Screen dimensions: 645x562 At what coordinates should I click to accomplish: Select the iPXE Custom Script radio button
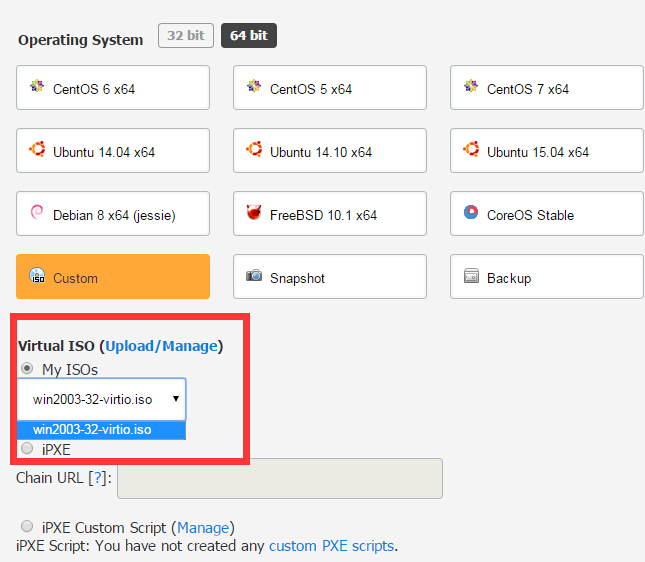(27, 527)
